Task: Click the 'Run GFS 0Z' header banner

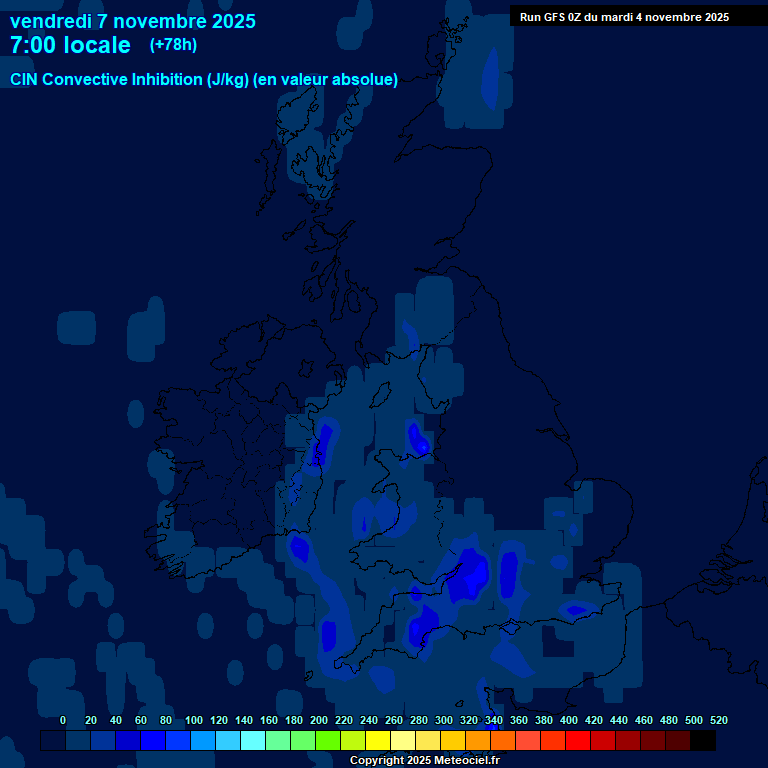Action: coord(624,17)
